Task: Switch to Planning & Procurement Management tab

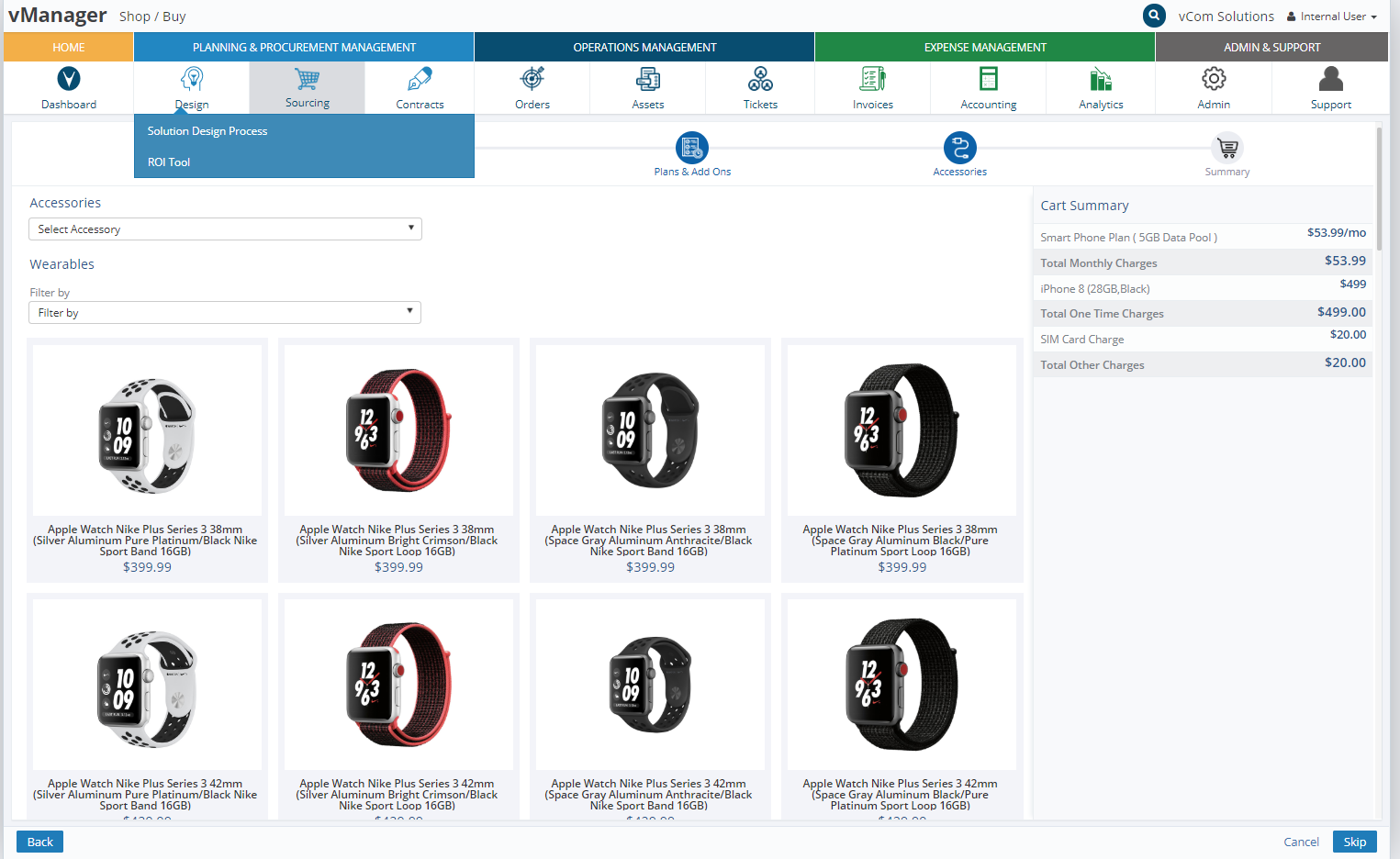Action: point(304,47)
